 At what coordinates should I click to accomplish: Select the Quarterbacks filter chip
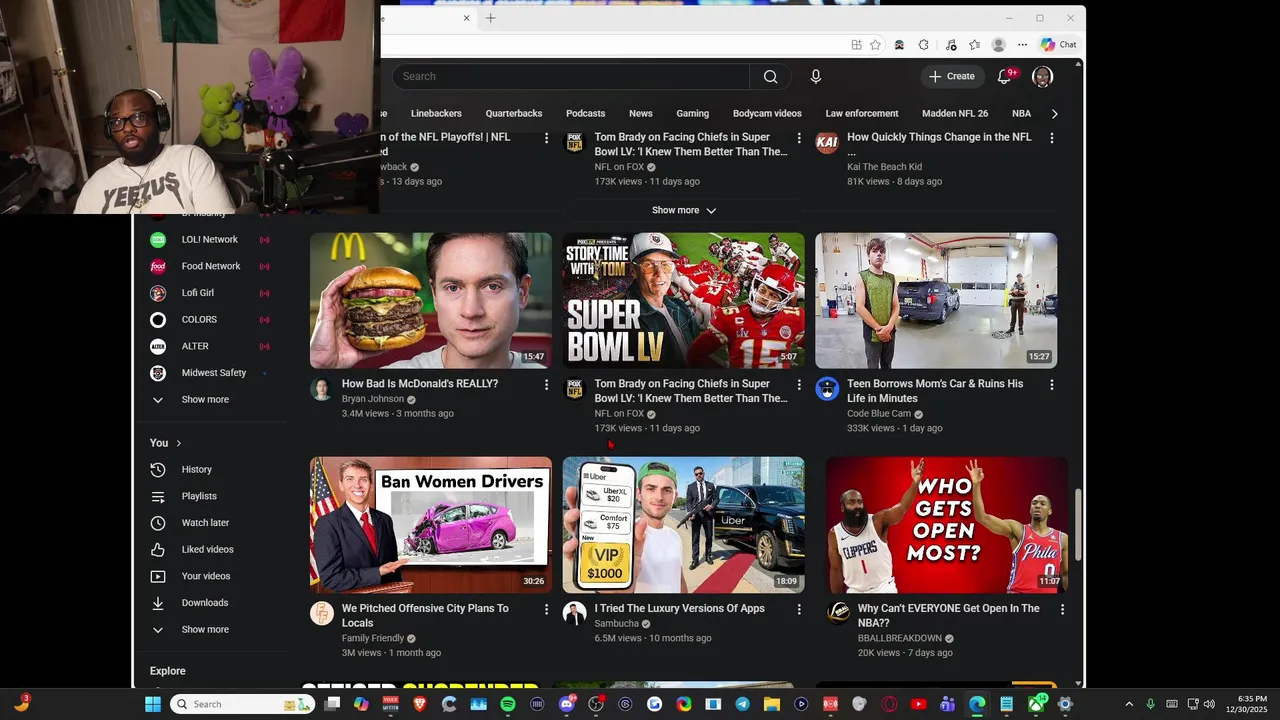[x=514, y=114]
